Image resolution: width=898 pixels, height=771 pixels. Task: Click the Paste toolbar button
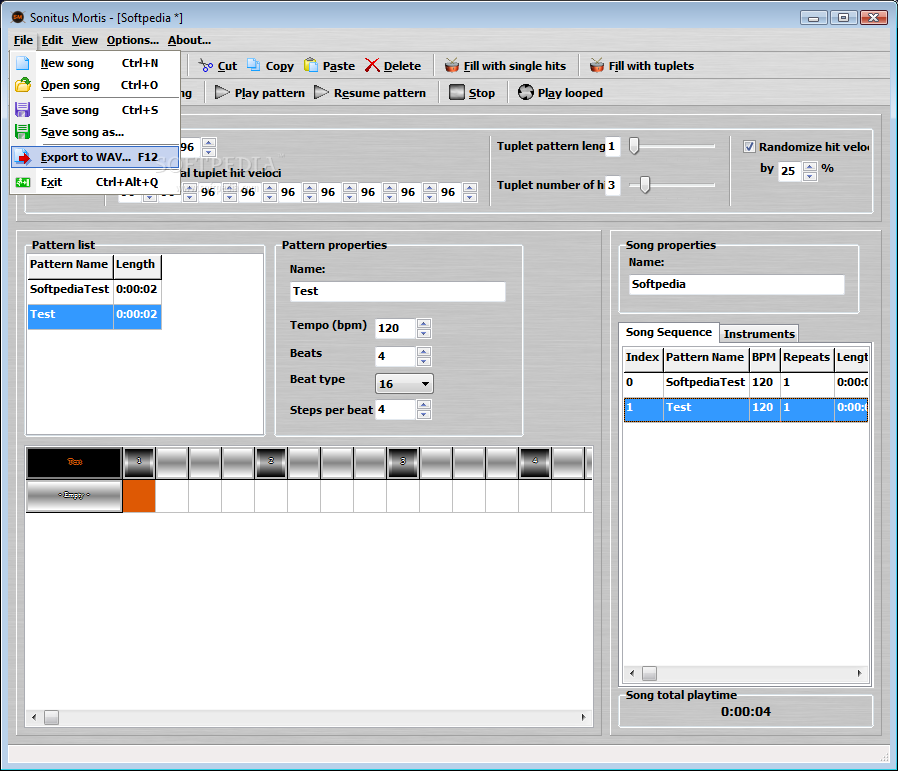click(x=330, y=65)
